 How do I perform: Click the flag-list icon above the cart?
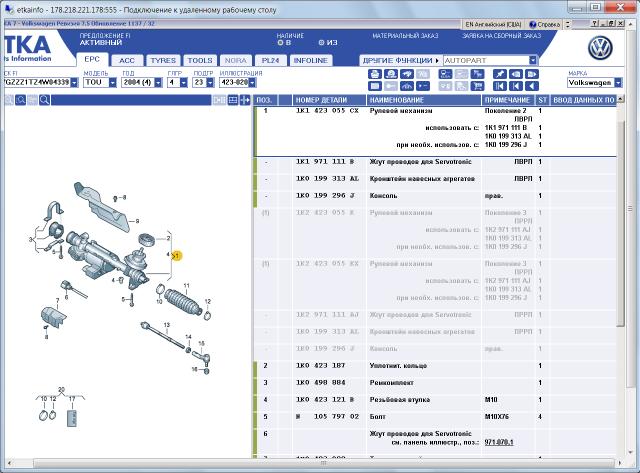click(477, 74)
